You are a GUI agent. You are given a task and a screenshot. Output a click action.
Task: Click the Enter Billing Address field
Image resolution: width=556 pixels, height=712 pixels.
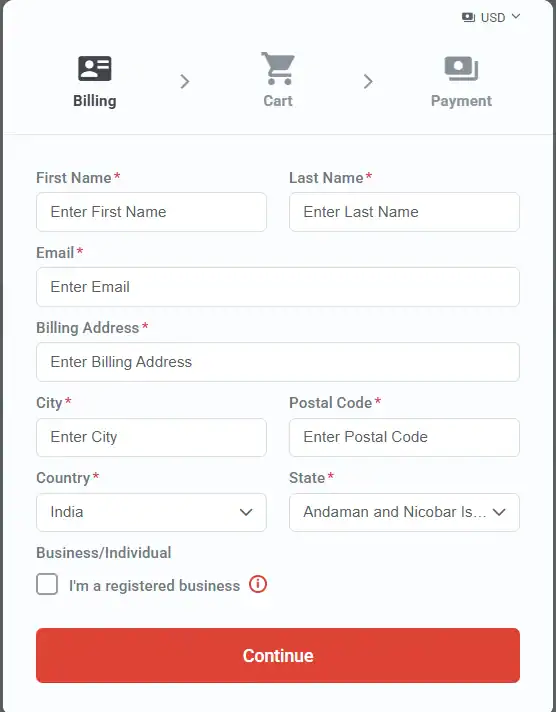click(278, 362)
